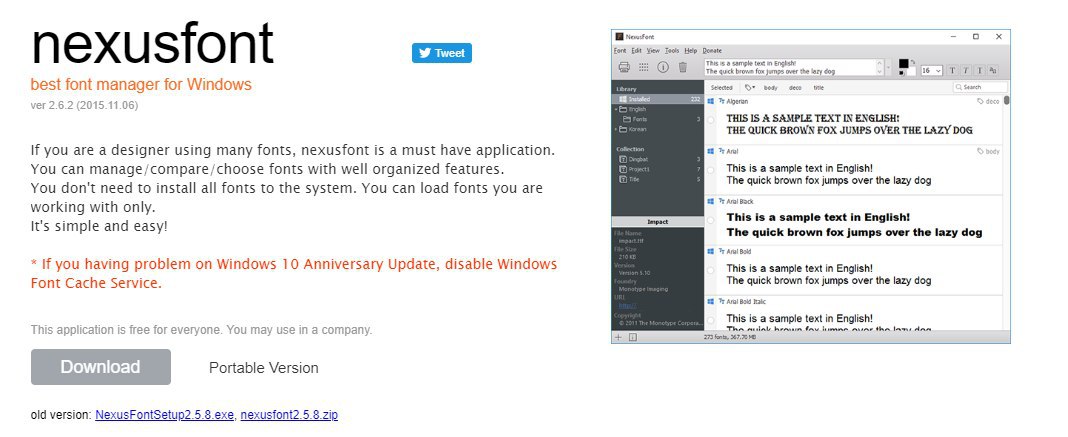This screenshot has height=437, width=1068.
Task: Open the sample text history dropdown arrow
Action: (x=889, y=67)
